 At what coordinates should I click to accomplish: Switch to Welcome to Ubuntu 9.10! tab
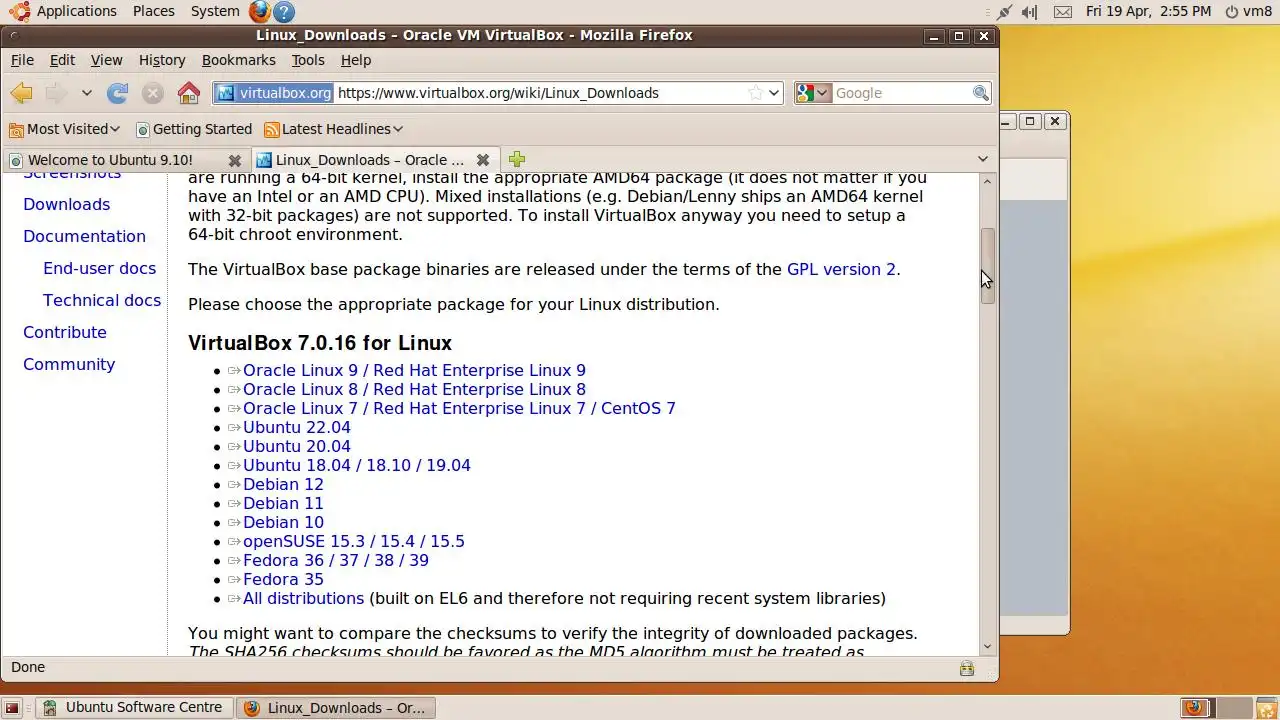(x=110, y=160)
